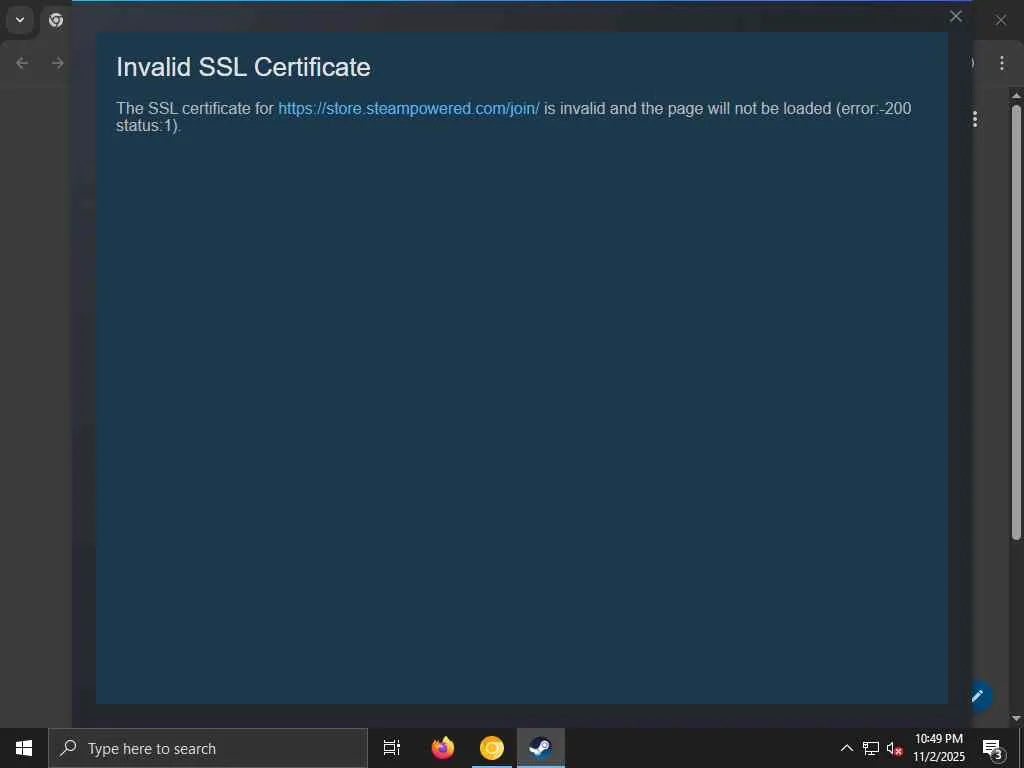This screenshot has height=768, width=1024.
Task: Expand the tab search dropdown arrow
Action: 20,20
